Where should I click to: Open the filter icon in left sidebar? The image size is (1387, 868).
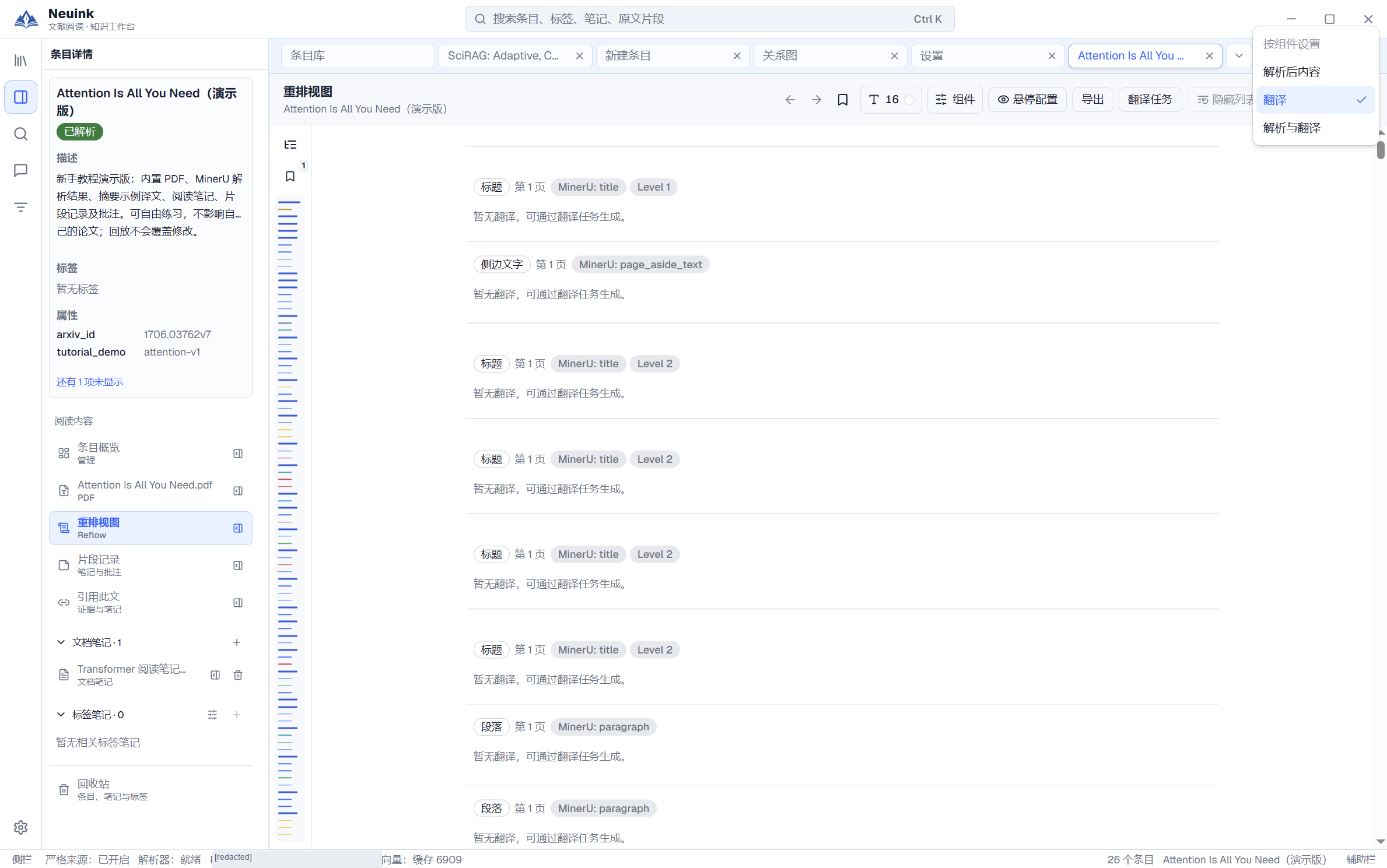(x=21, y=207)
